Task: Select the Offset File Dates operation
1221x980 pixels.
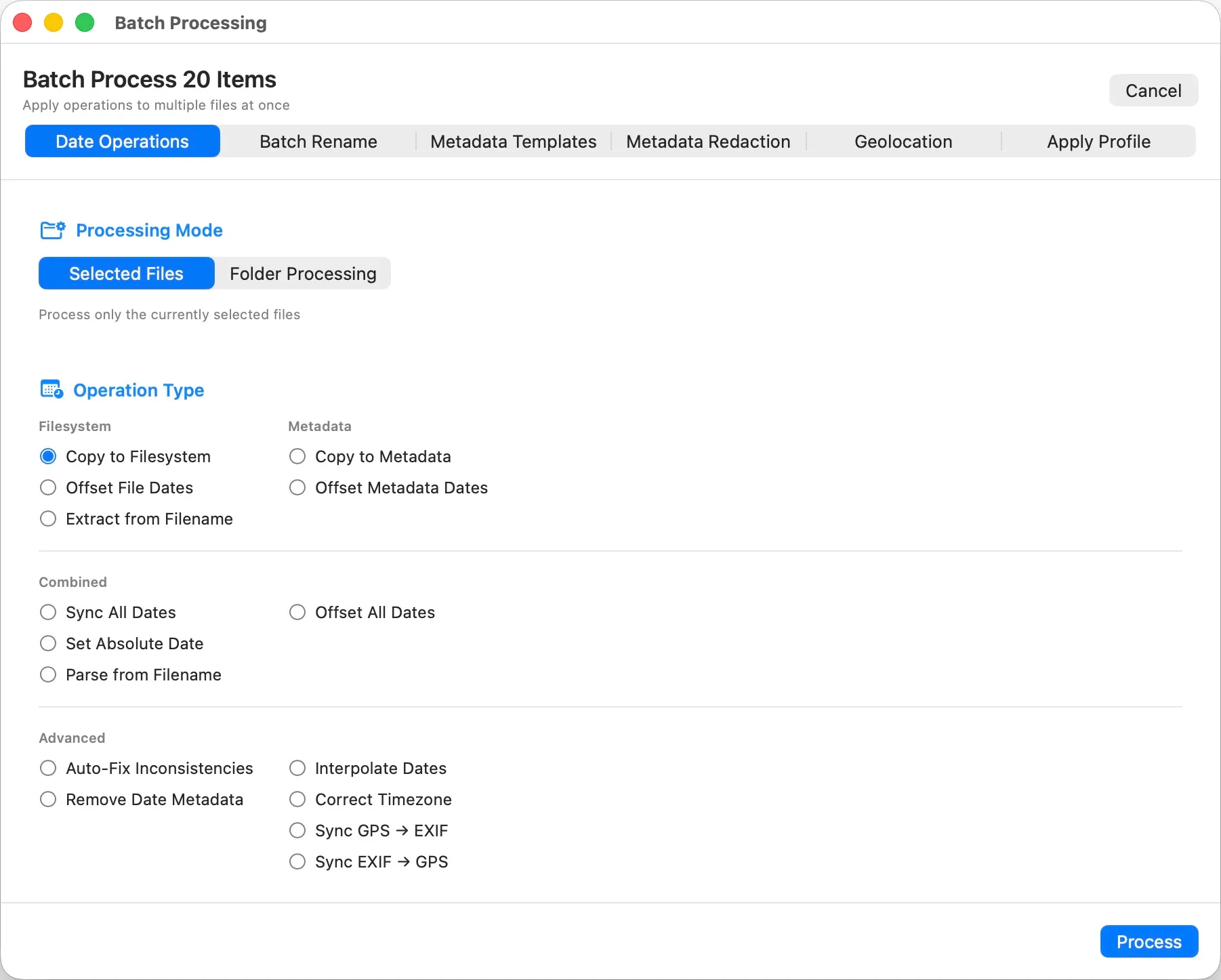Action: (48, 487)
